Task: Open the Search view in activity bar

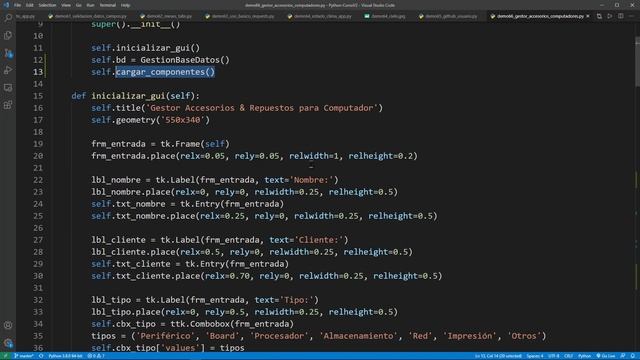Action: (8, 18)
